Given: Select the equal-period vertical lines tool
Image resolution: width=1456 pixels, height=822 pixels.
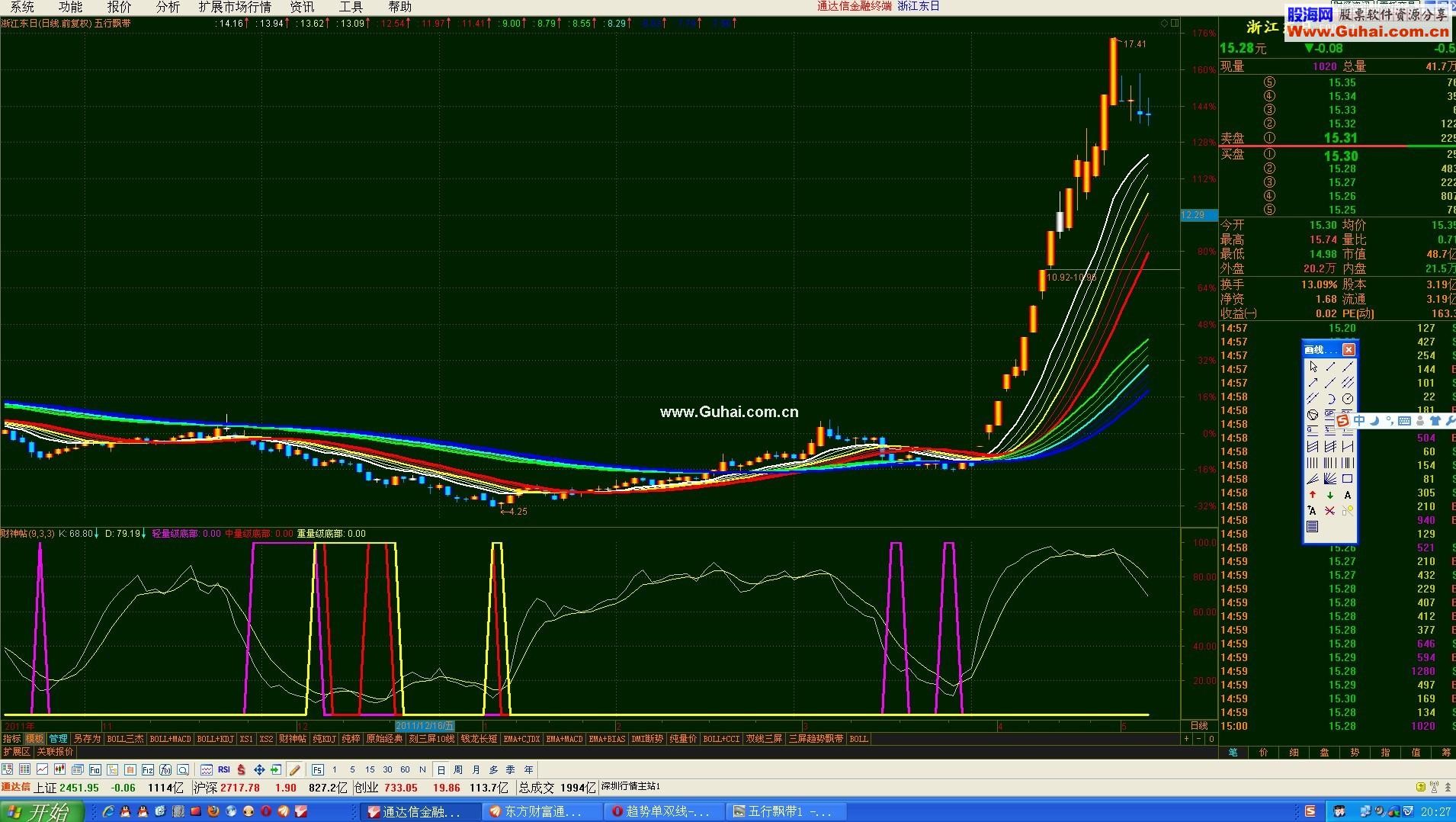Looking at the screenshot, I should coord(1313,462).
